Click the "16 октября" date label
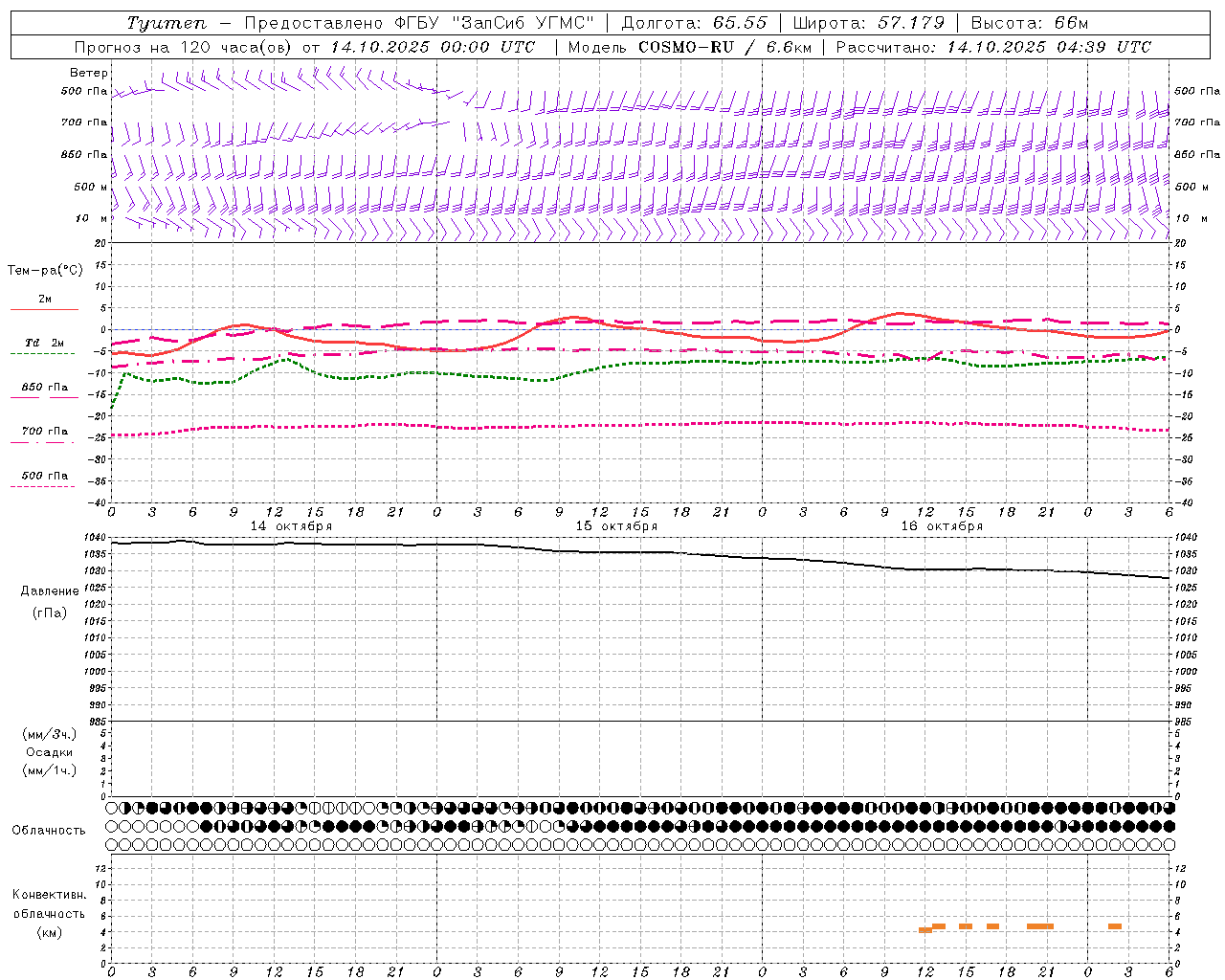Screen dimensions: 1225x980 [942, 526]
